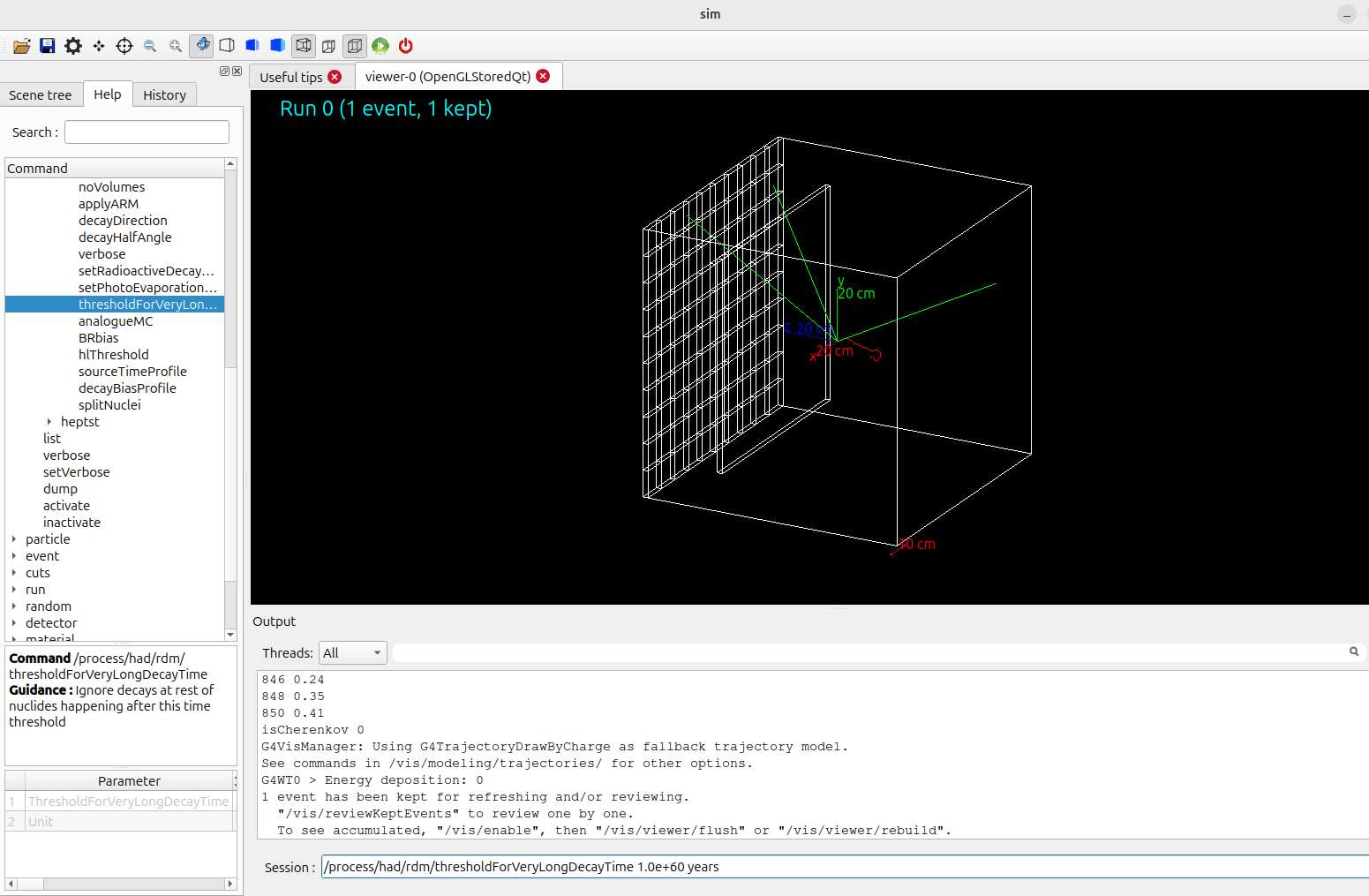Exit the application with red power icon

[406, 46]
